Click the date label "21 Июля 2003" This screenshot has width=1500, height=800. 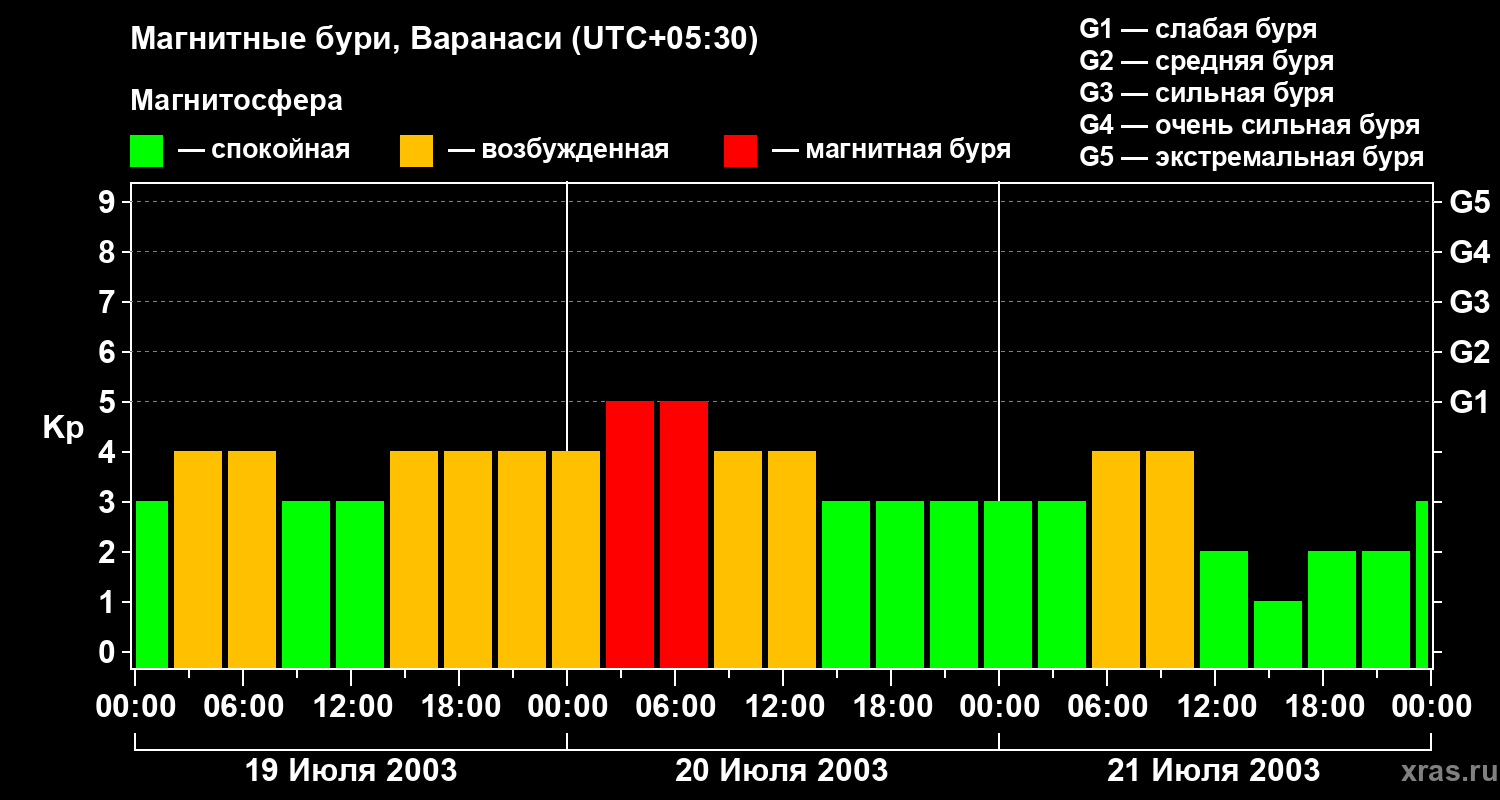1214,771
